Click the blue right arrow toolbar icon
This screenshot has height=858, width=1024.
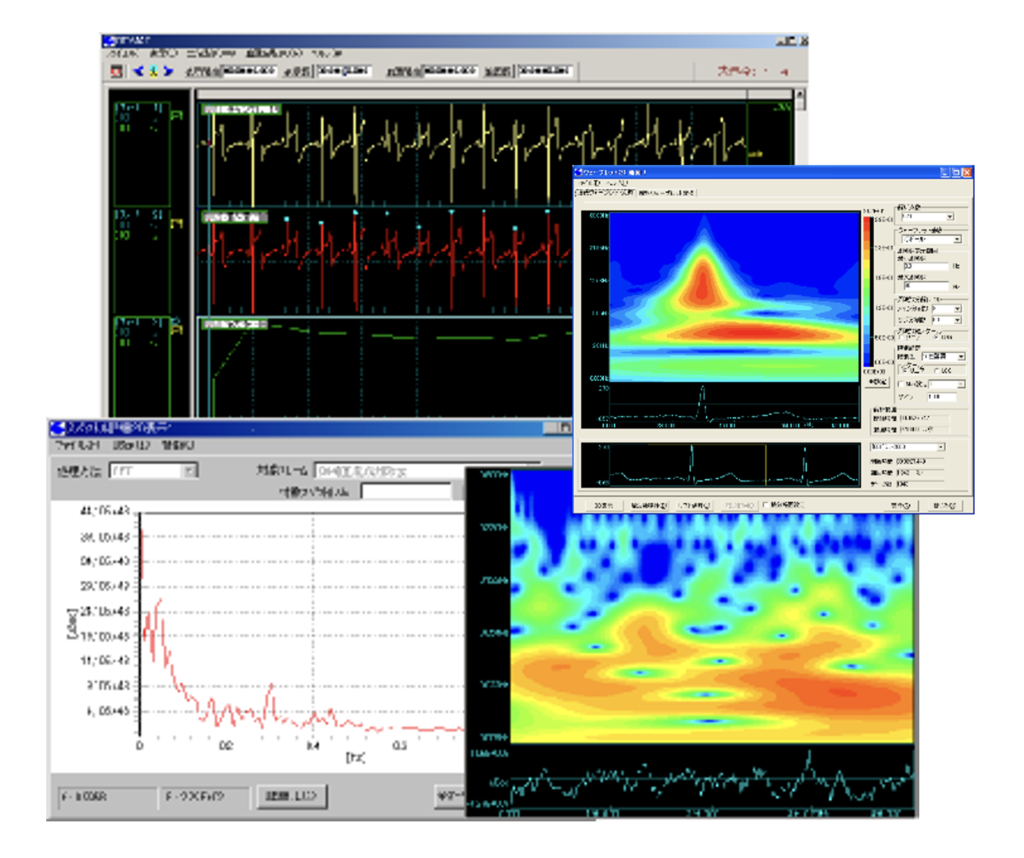click(168, 71)
